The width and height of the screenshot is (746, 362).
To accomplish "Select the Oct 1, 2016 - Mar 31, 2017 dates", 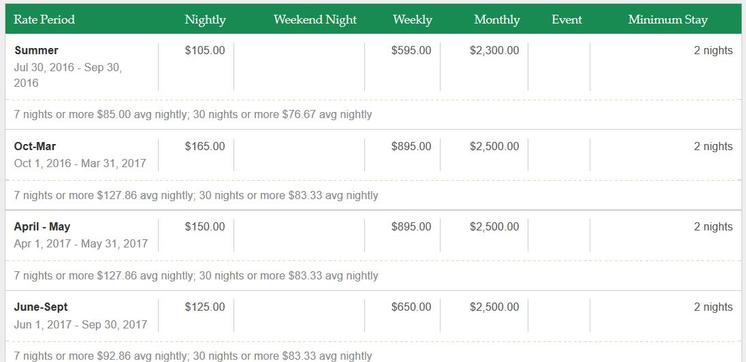I will click(80, 164).
